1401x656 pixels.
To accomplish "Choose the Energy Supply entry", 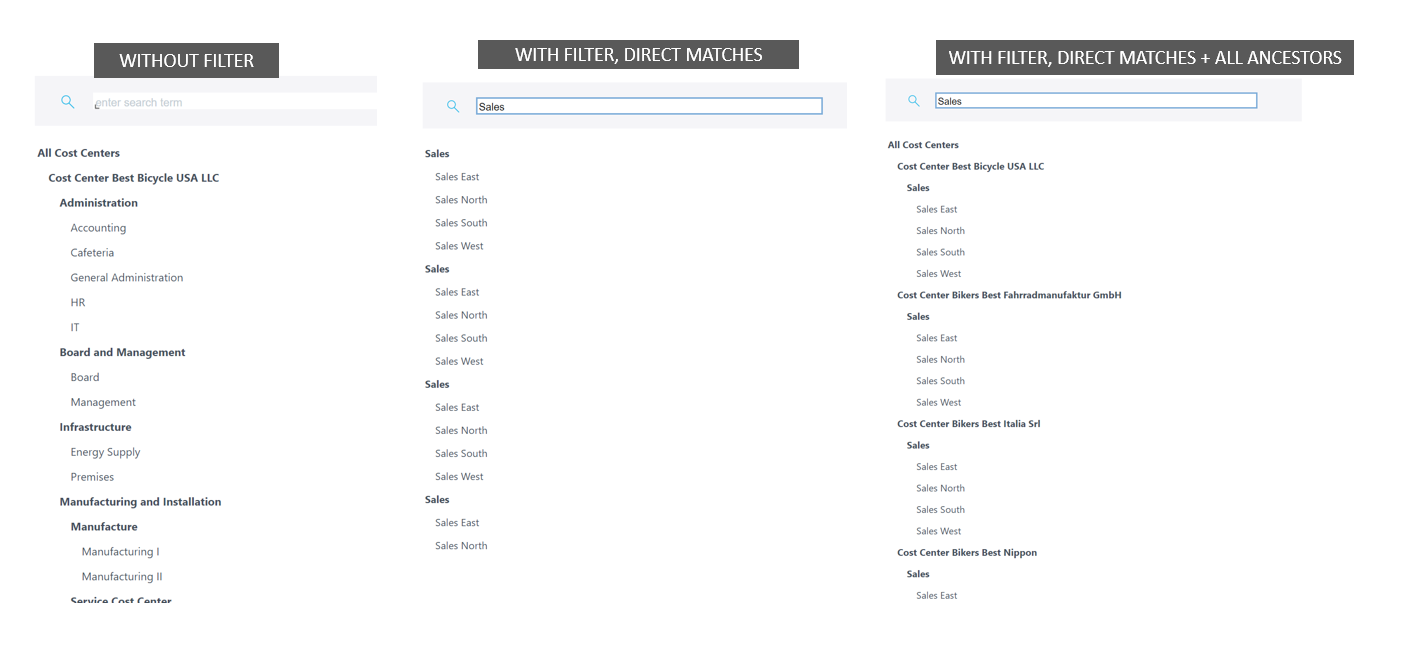I will coord(105,452).
